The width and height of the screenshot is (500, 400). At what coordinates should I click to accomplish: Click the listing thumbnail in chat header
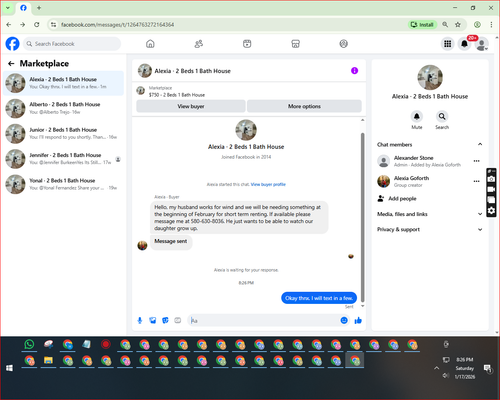(x=145, y=71)
